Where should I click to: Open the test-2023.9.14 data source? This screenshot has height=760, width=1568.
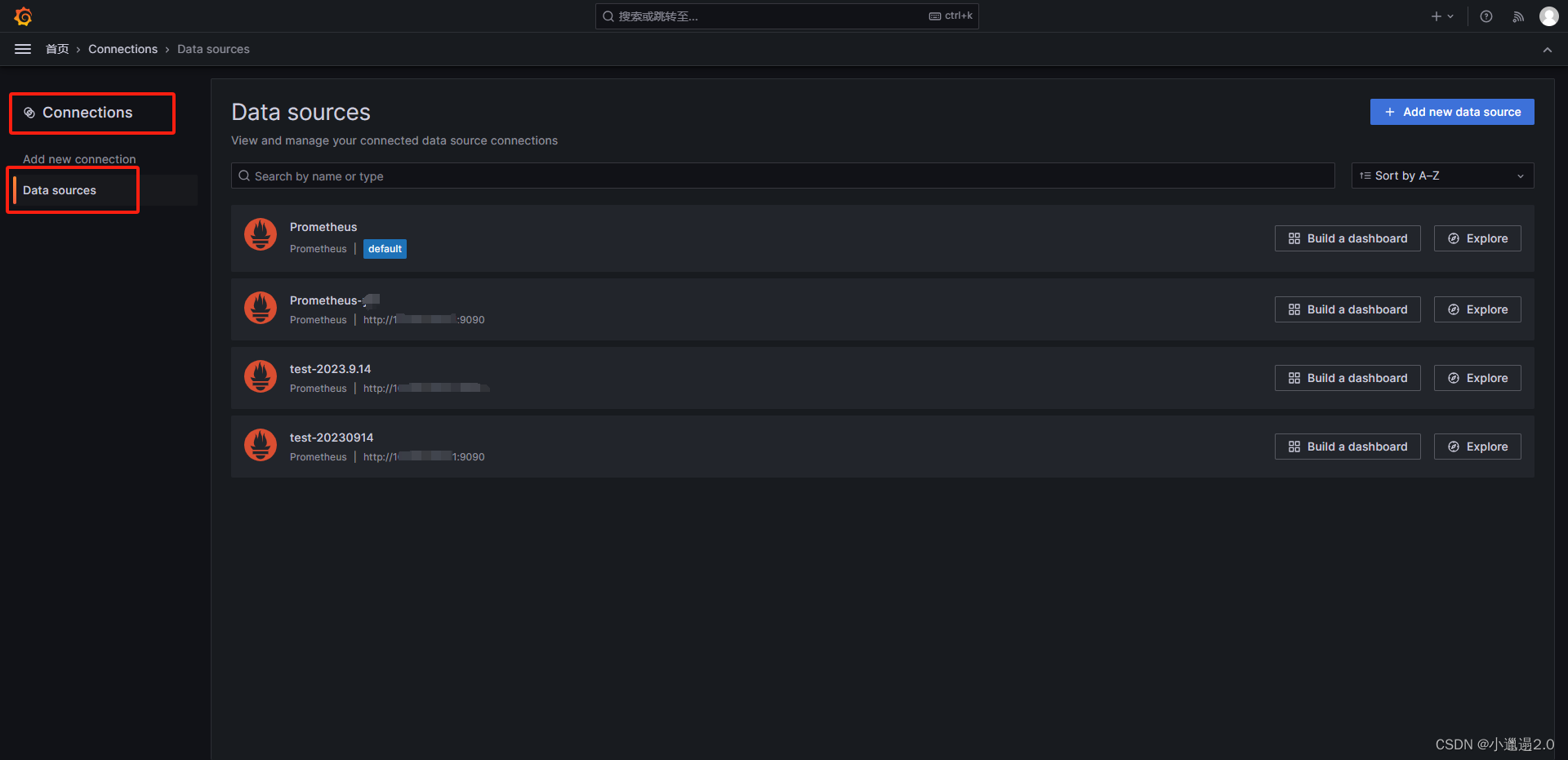pyautogui.click(x=330, y=369)
